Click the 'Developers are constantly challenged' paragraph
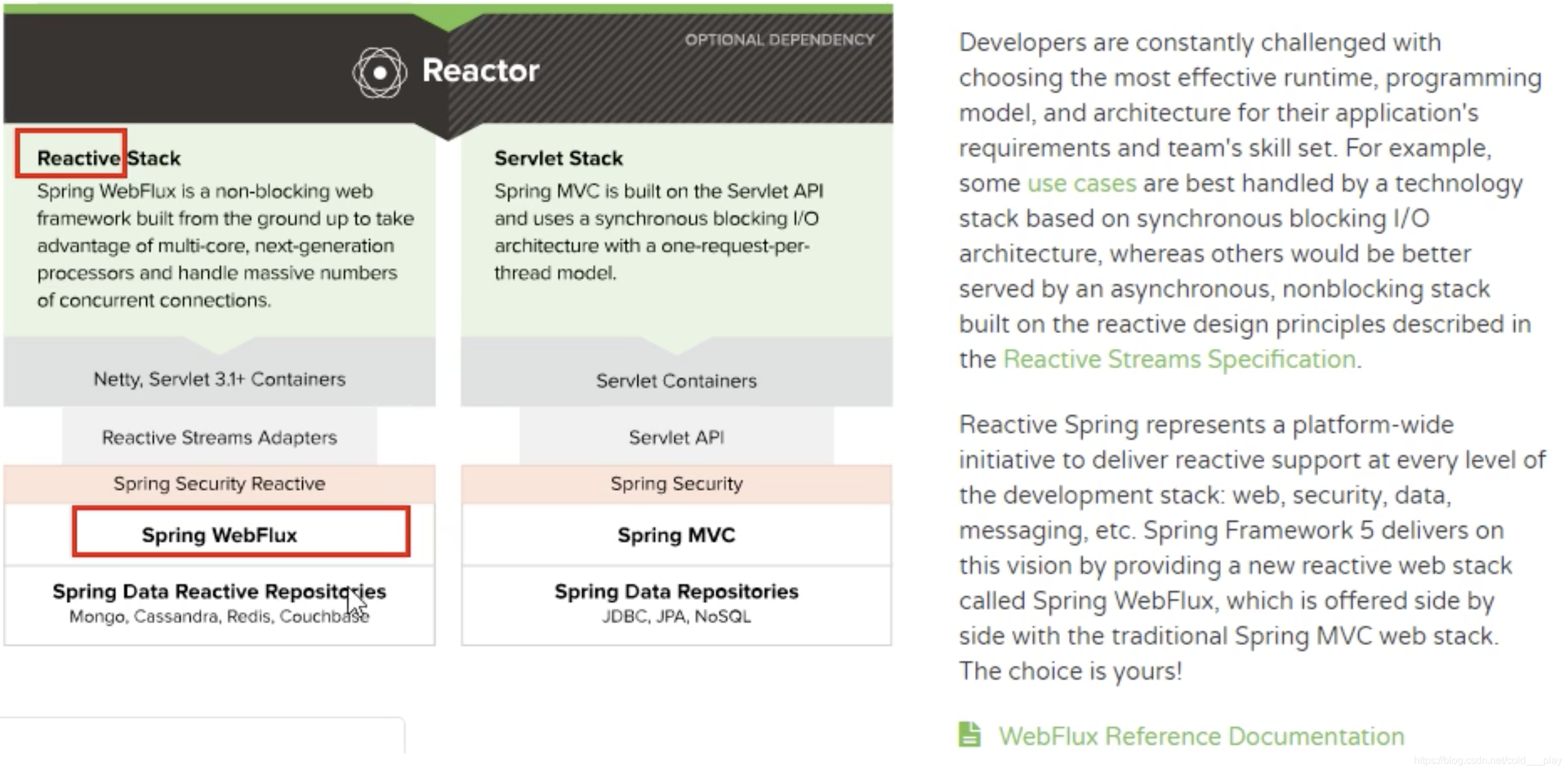This screenshot has width=1568, height=772. 1250,201
